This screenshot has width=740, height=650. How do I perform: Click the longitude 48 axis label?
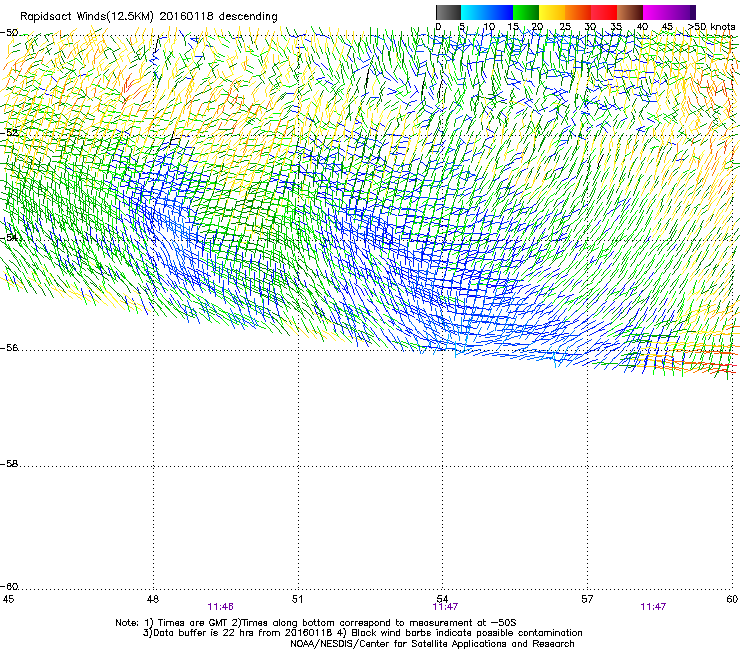pos(153,599)
